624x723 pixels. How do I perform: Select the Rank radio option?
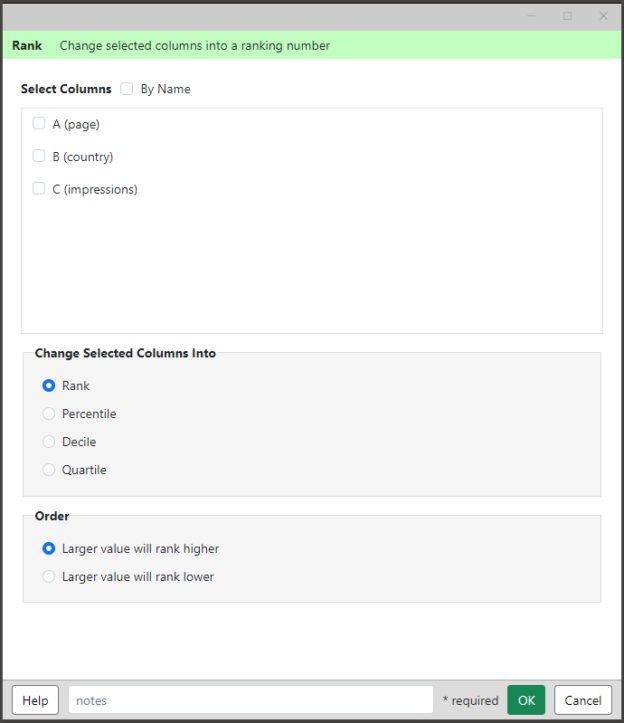(49, 385)
